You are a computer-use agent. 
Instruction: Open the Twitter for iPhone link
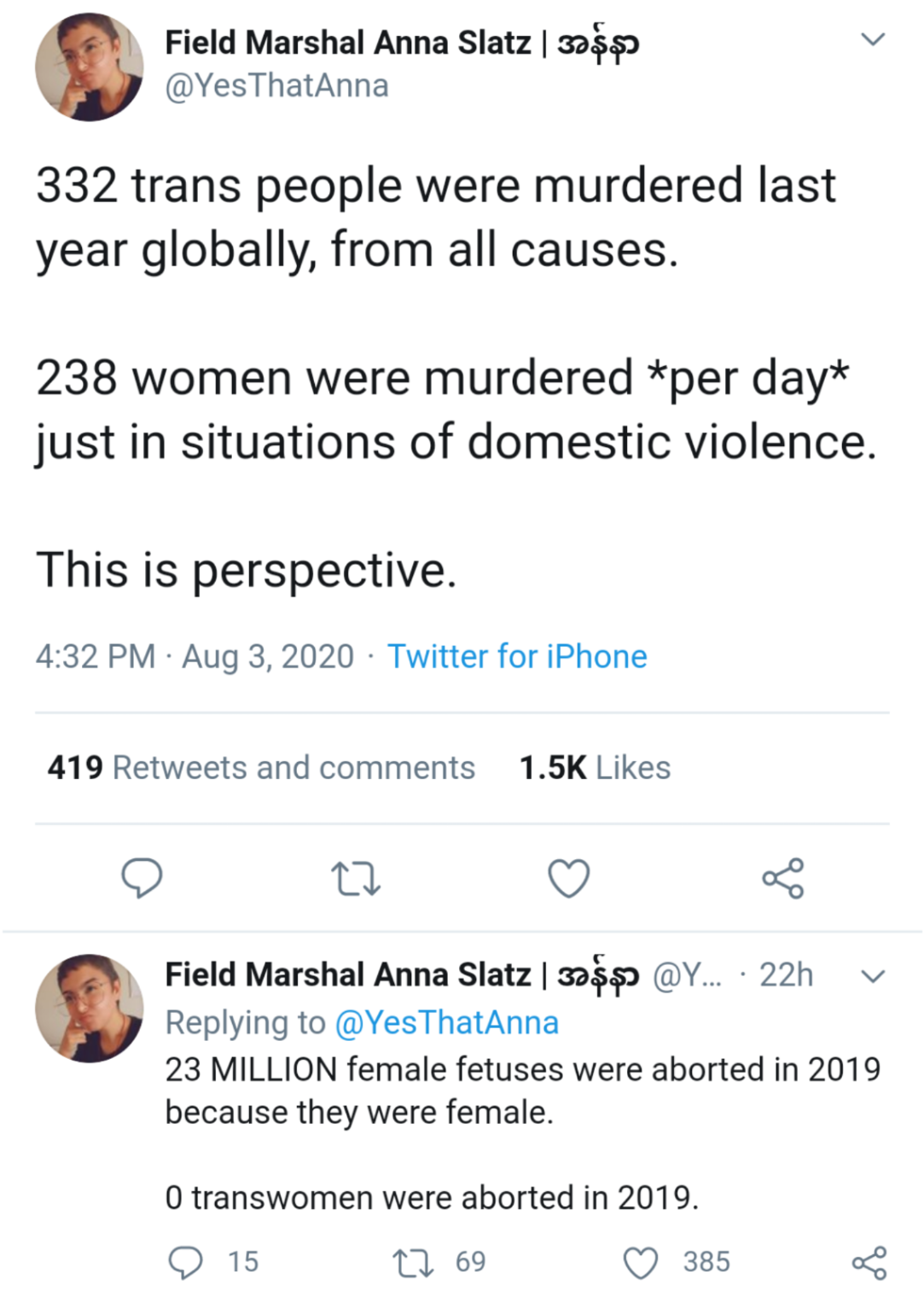[517, 656]
